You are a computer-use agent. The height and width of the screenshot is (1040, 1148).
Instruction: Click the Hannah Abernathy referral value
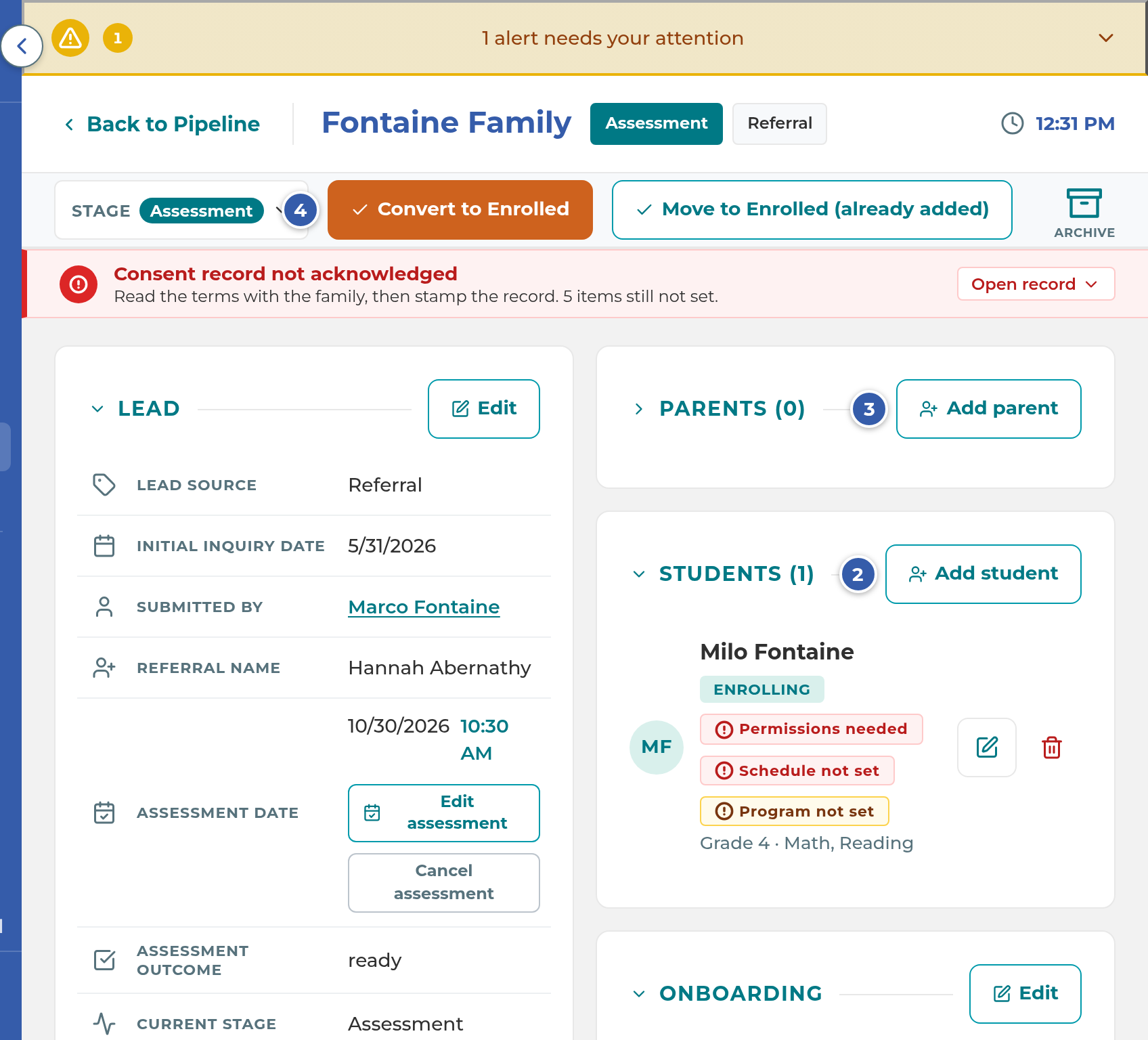click(439, 668)
